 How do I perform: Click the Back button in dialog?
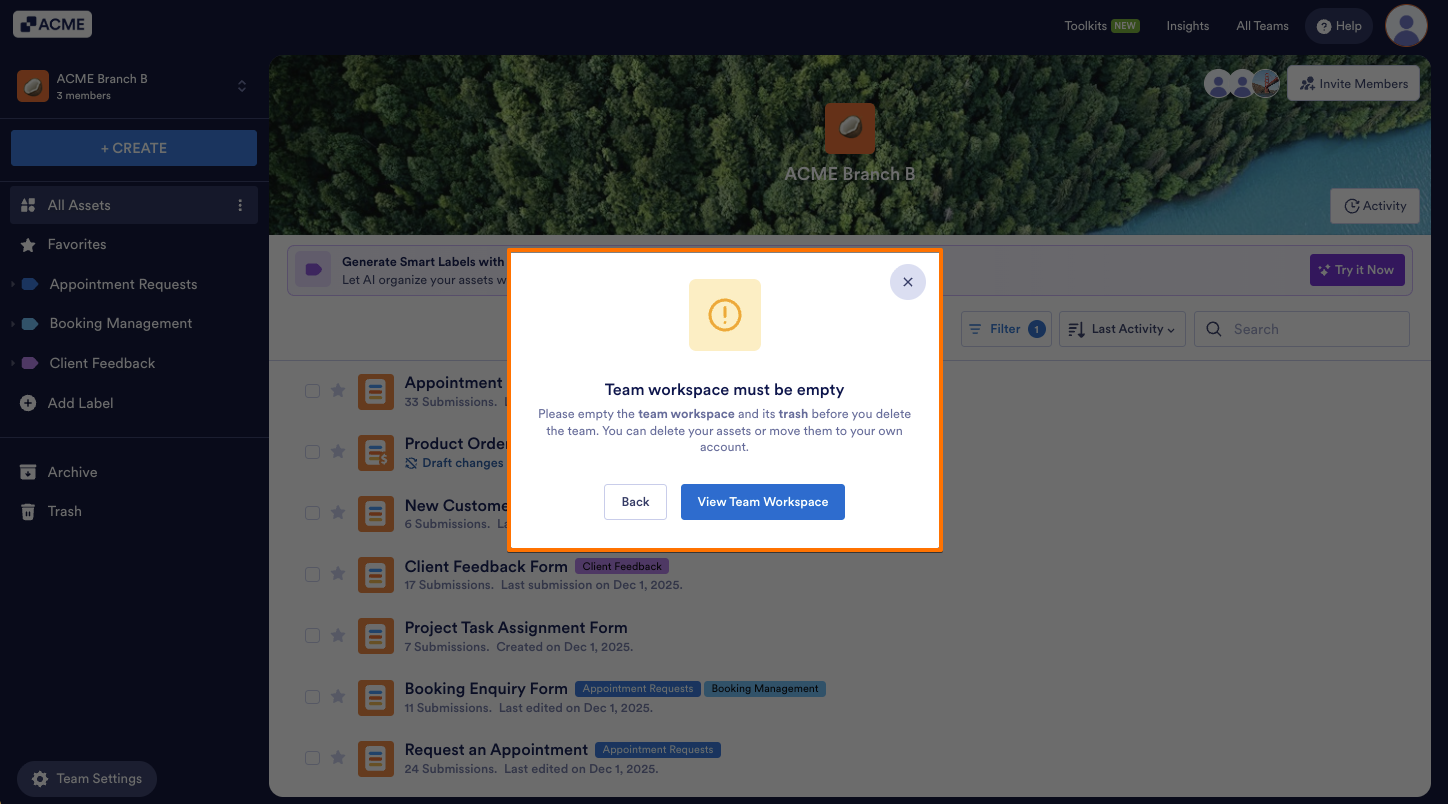click(x=635, y=502)
